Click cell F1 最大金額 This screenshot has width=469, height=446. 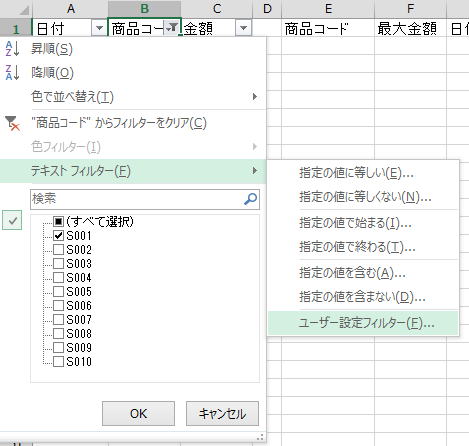coord(411,28)
